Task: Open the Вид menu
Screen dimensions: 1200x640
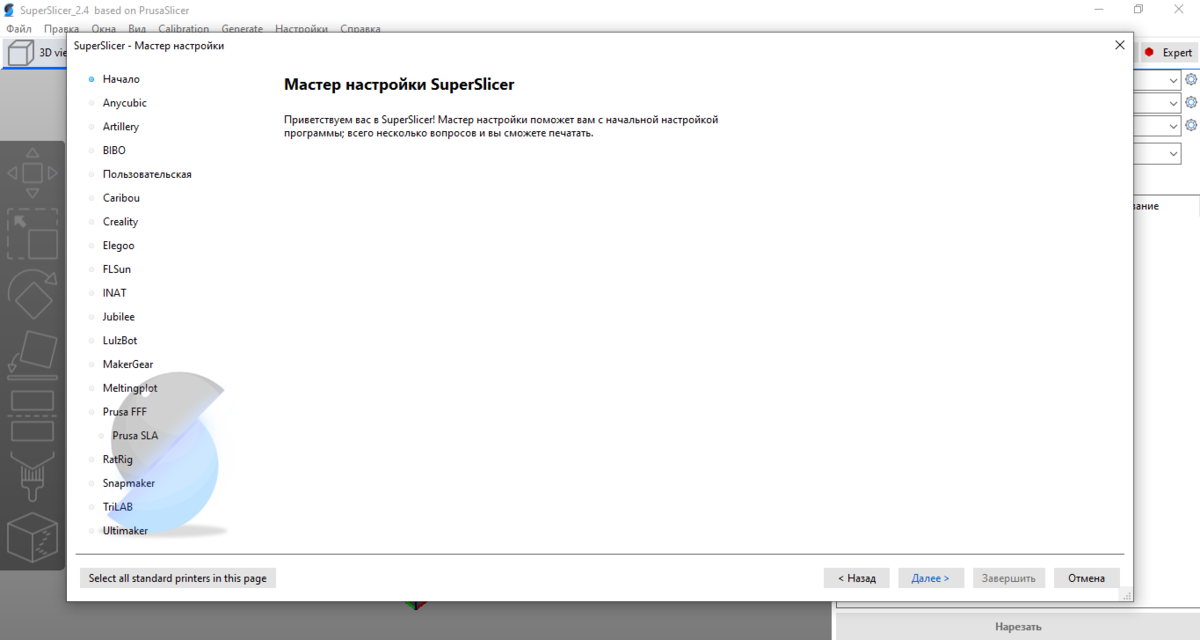Action: (x=137, y=29)
